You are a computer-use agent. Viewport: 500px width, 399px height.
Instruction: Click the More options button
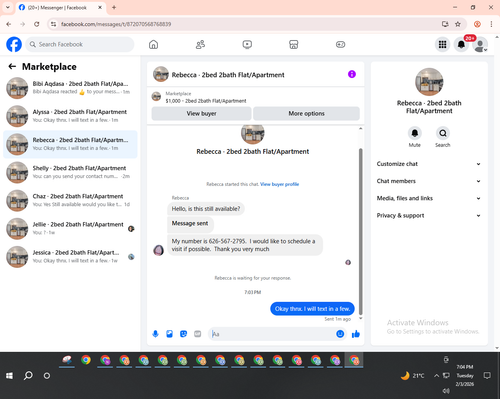pyautogui.click(x=306, y=113)
